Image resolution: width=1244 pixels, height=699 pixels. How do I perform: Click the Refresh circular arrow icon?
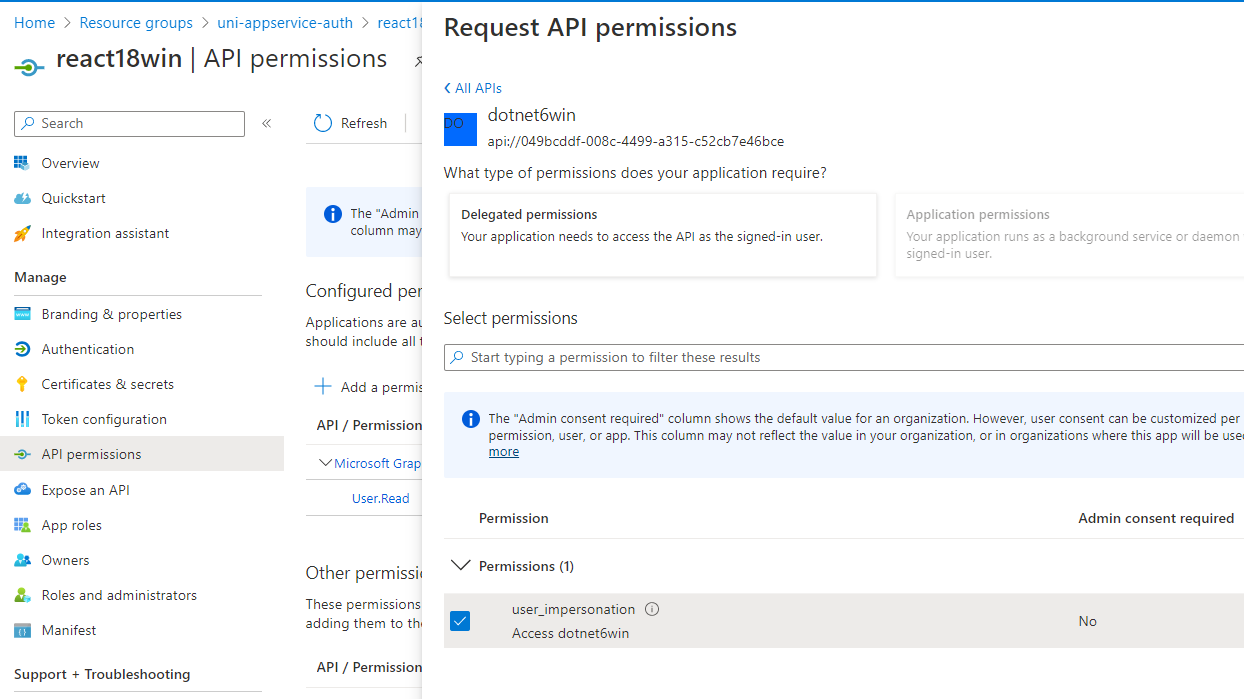point(322,123)
